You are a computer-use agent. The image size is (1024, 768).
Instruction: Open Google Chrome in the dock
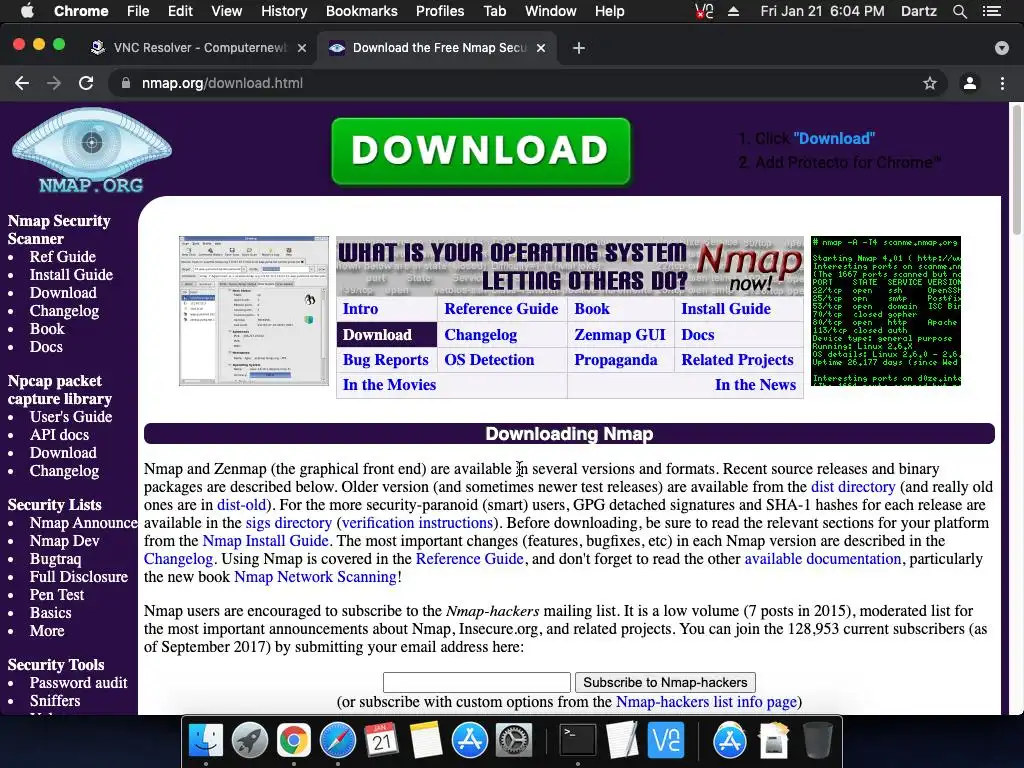(x=293, y=741)
